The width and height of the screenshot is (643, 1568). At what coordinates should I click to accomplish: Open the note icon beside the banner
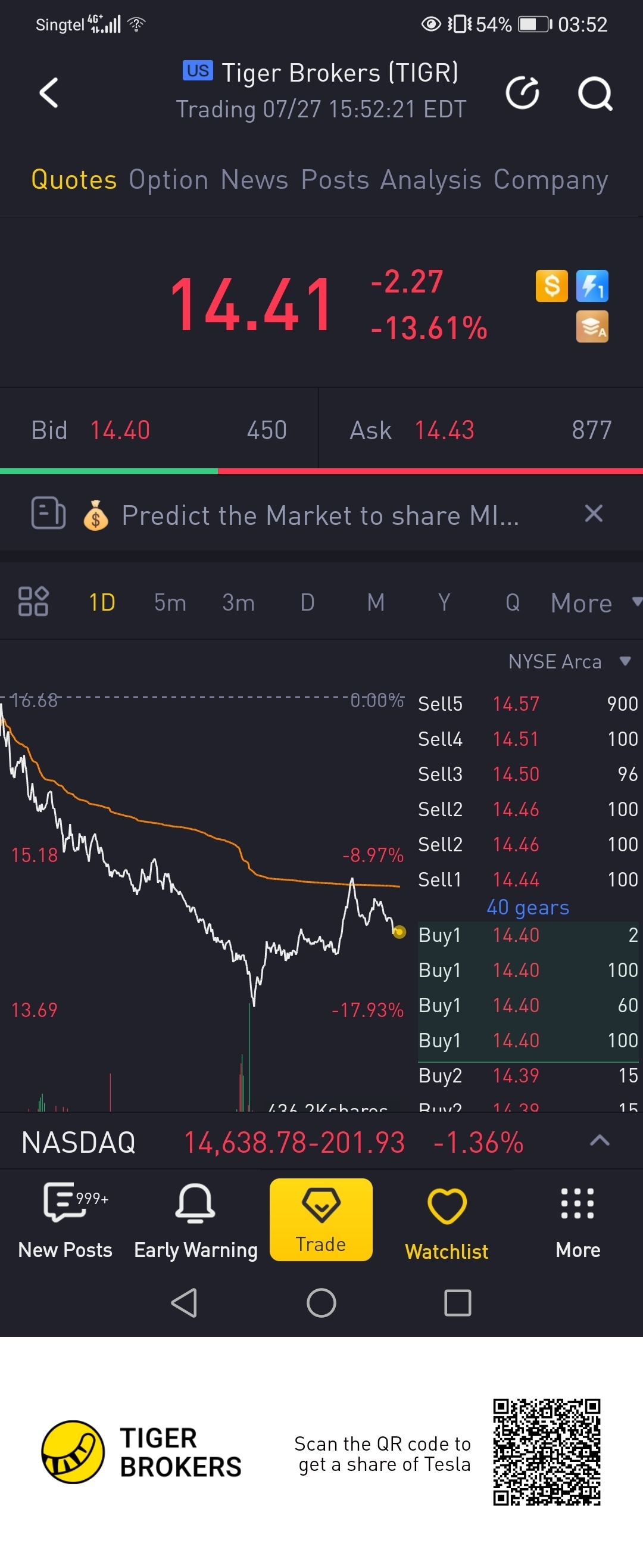[48, 513]
